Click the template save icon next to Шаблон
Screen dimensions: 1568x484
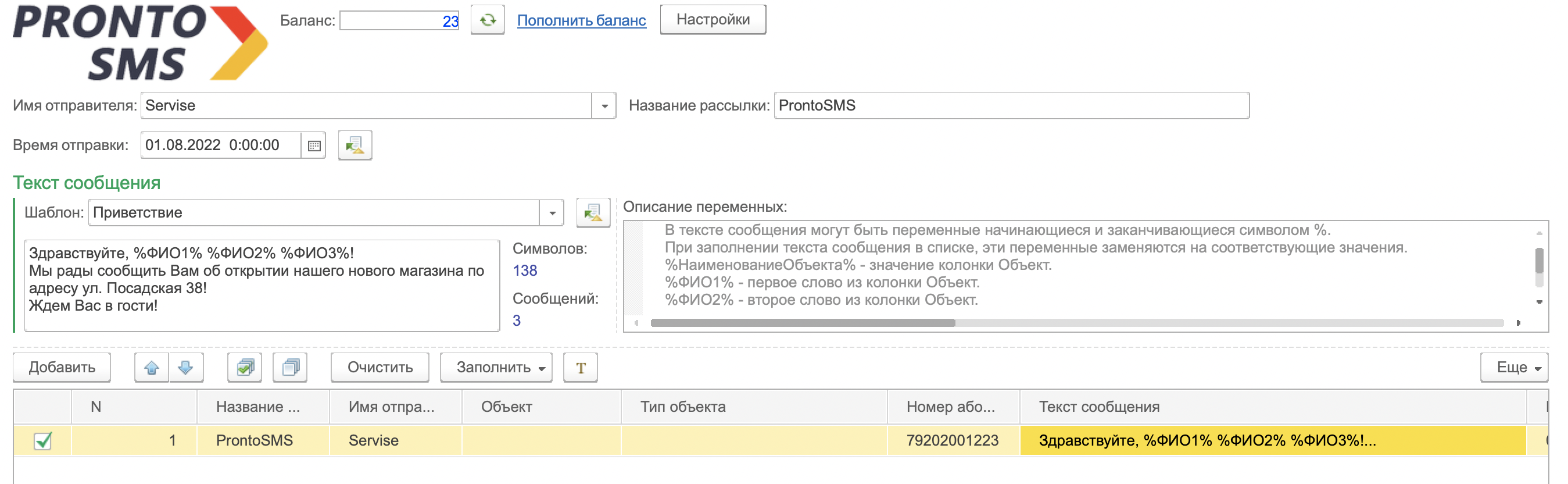593,213
